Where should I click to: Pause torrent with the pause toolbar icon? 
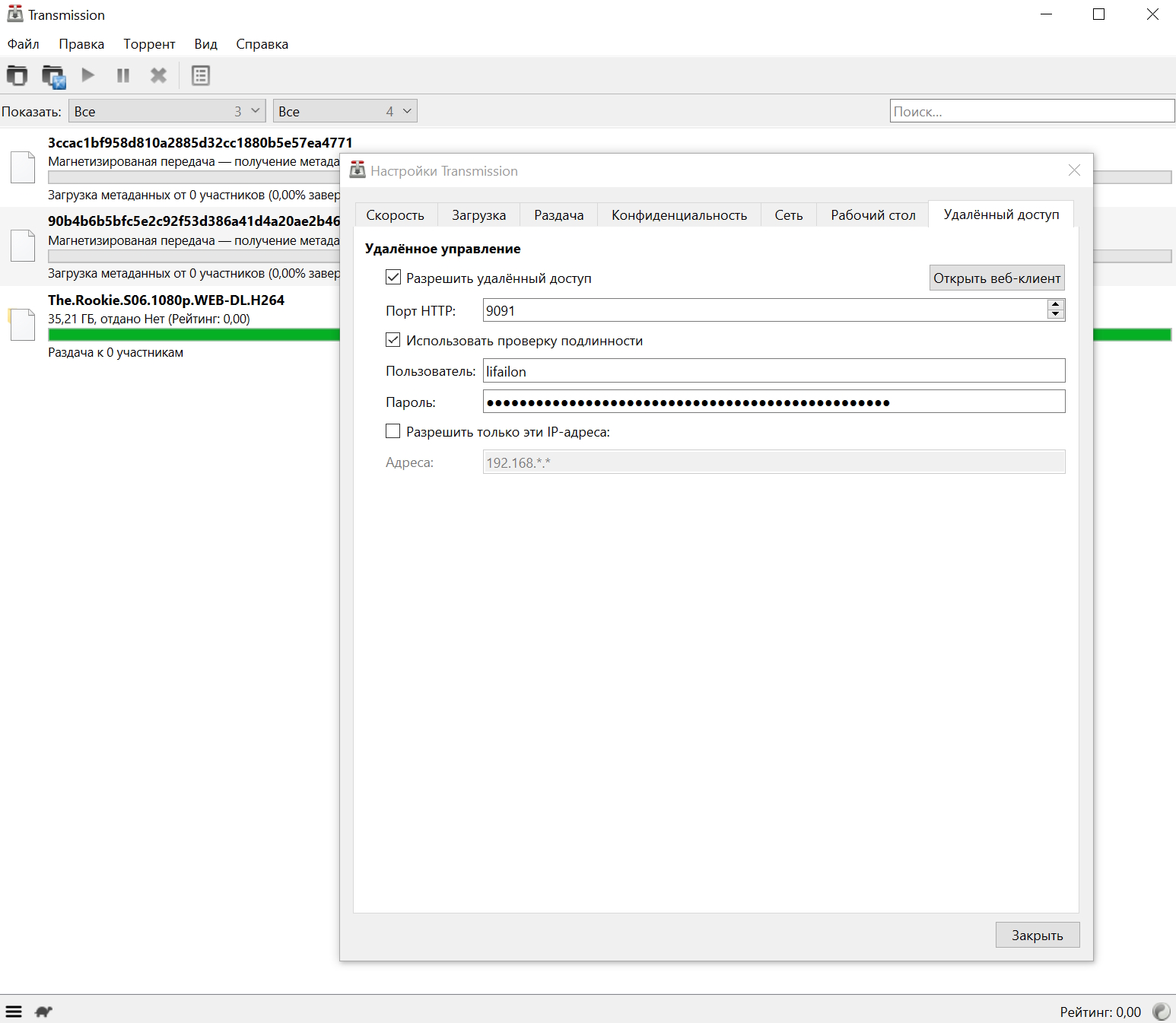click(123, 75)
